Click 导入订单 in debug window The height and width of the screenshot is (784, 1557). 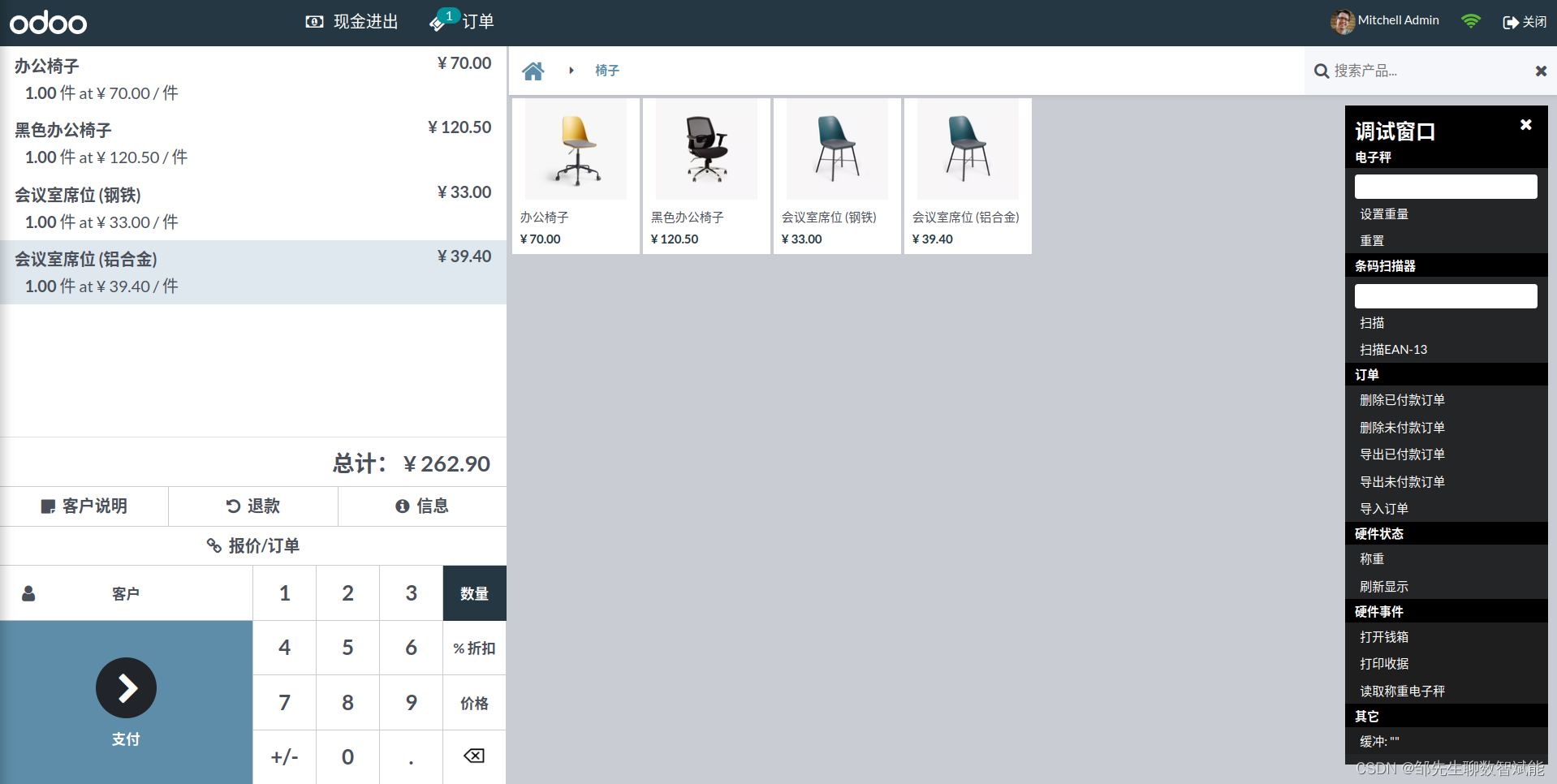point(1384,509)
